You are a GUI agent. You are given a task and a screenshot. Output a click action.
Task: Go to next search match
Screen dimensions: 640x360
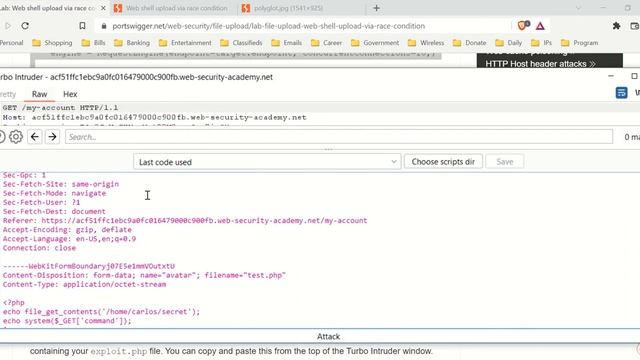(52, 137)
